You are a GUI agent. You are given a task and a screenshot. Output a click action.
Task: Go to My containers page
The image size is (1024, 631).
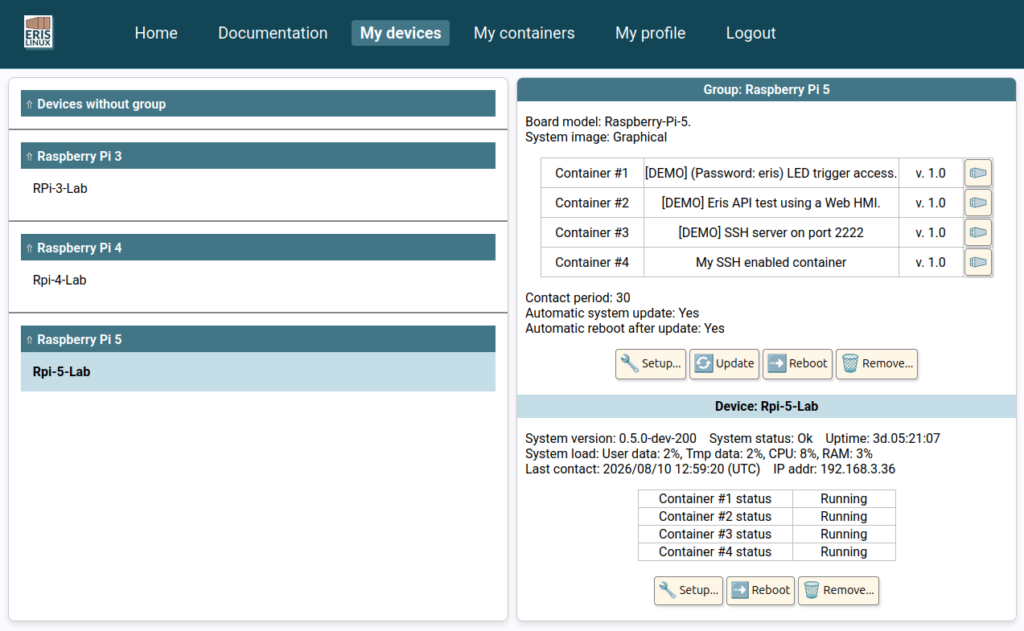(524, 33)
